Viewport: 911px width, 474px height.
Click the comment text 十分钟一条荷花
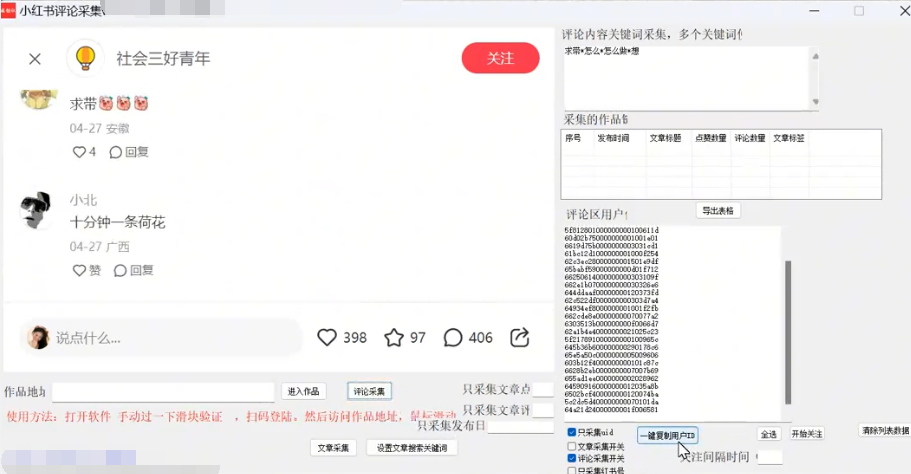pyautogui.click(x=118, y=222)
